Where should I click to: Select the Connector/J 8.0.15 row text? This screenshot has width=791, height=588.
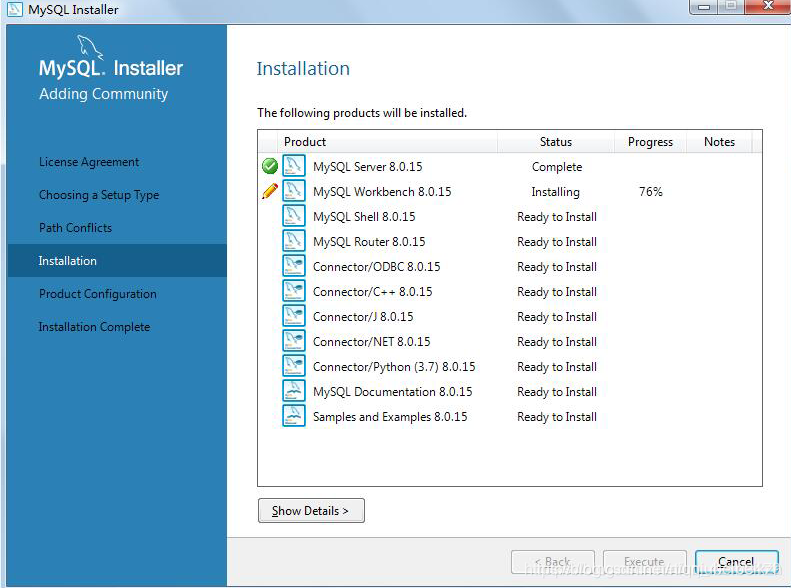[x=363, y=317]
